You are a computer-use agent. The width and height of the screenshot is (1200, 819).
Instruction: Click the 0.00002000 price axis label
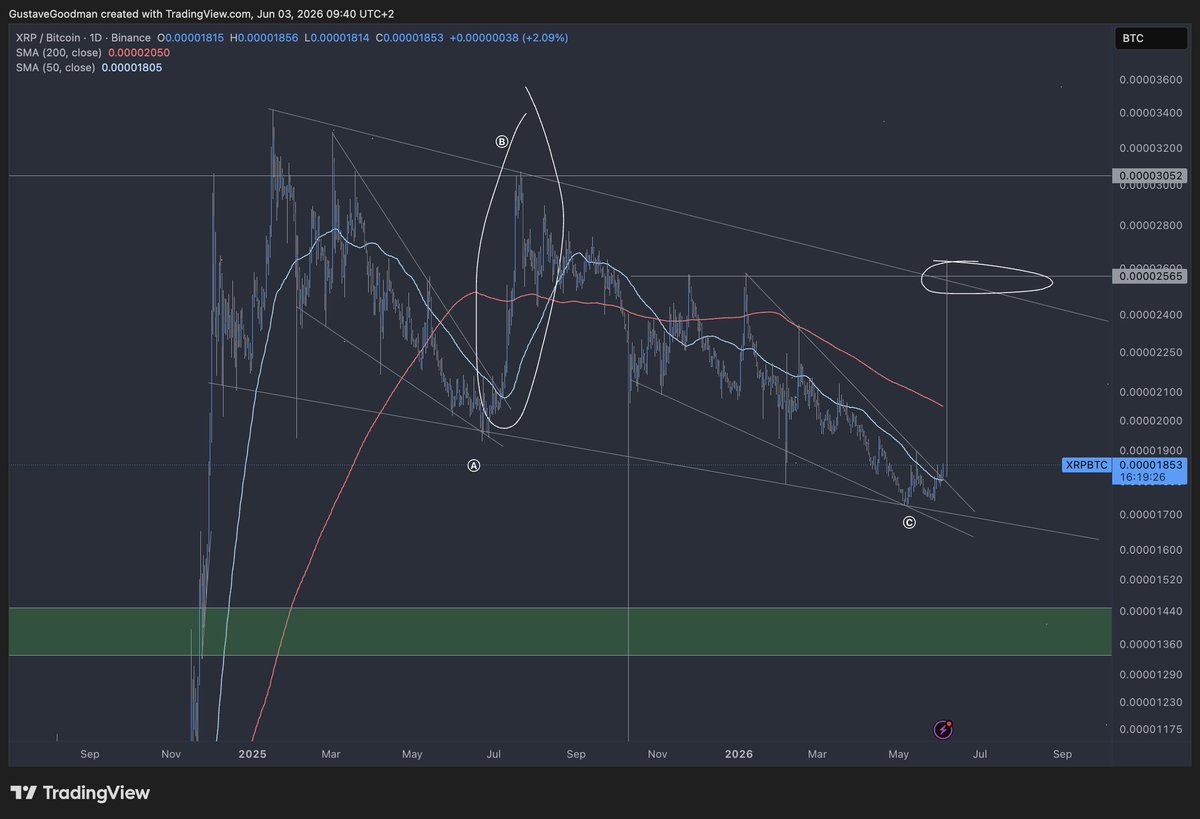pos(1151,420)
